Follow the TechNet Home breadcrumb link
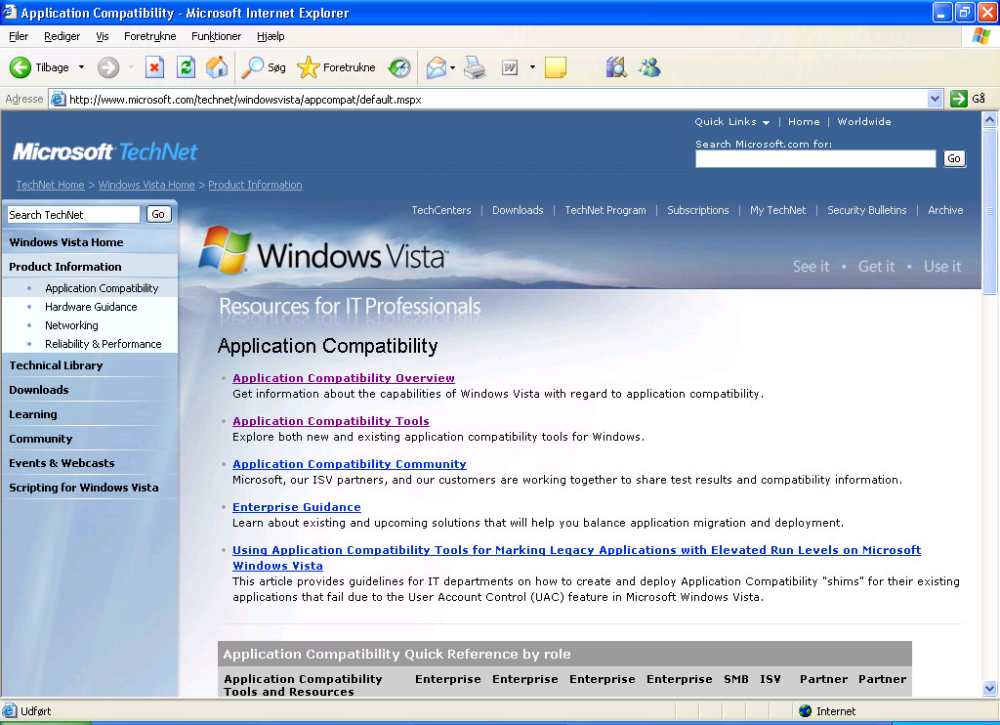 point(50,185)
